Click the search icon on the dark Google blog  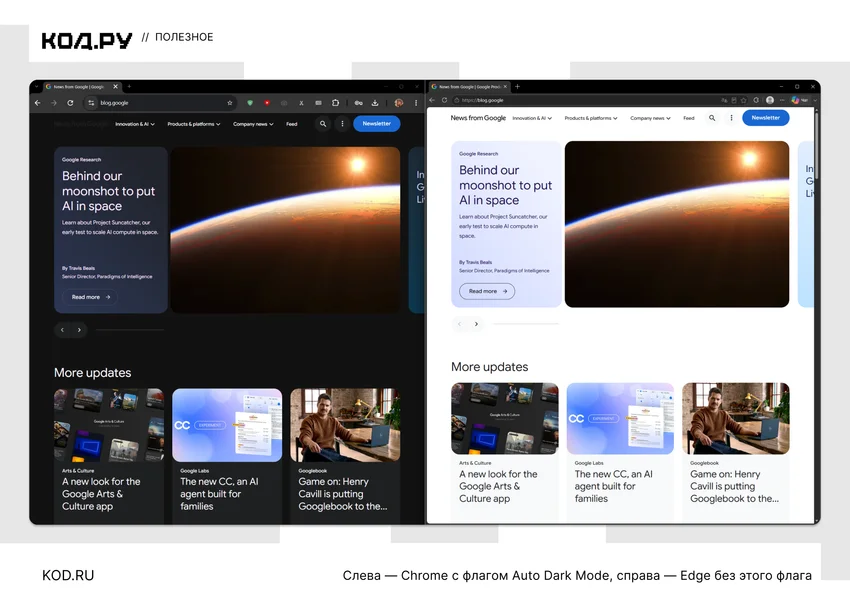(x=323, y=124)
